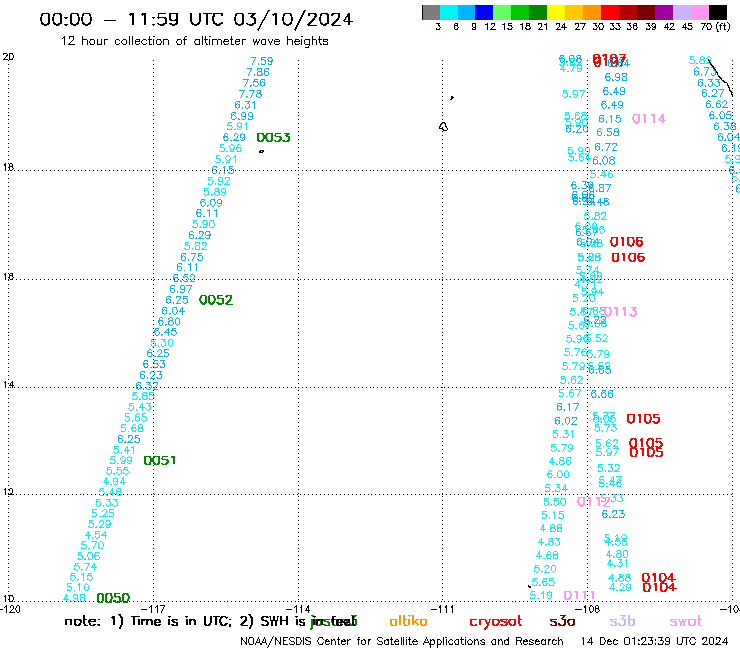
Task: Click the pink pass label 0114
Action: click(648, 118)
